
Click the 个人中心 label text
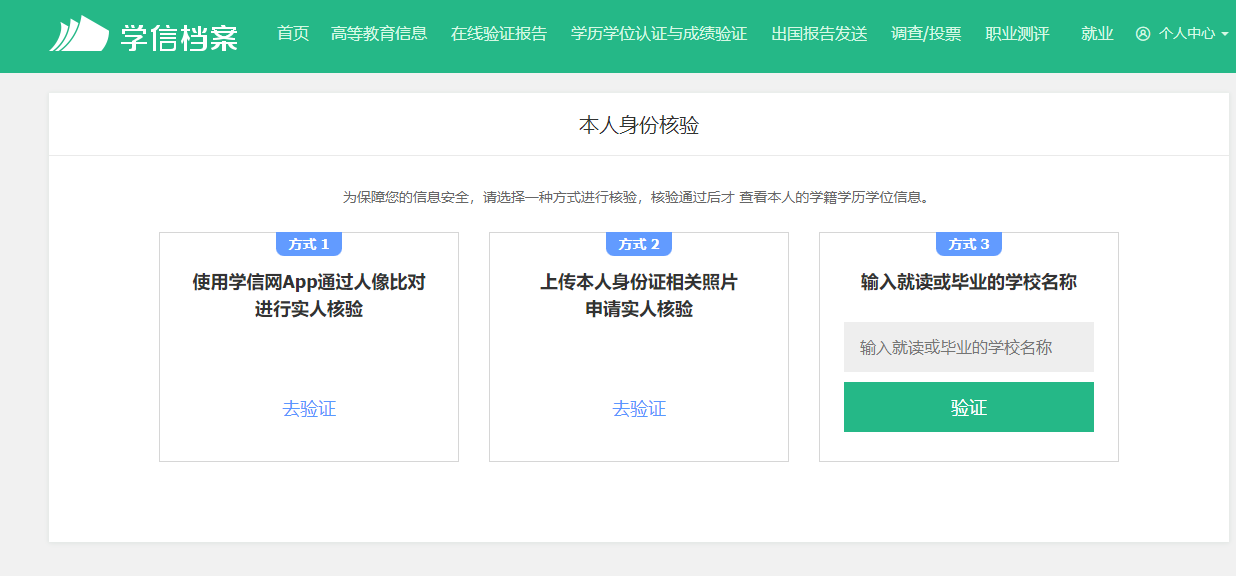(x=1187, y=34)
